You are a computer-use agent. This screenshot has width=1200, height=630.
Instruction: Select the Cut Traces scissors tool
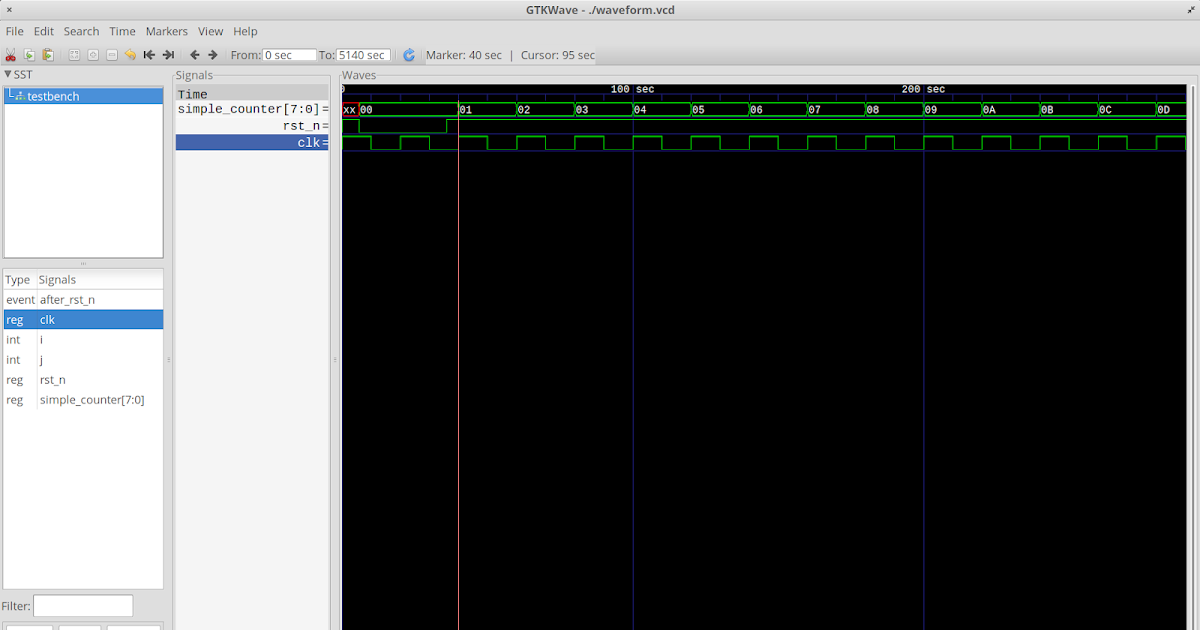pos(10,55)
